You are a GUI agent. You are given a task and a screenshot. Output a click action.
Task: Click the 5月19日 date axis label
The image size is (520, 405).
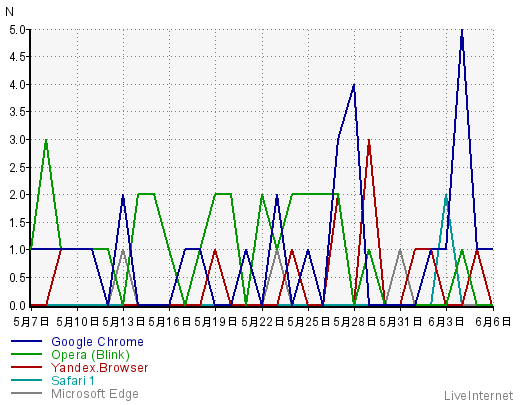(x=215, y=322)
